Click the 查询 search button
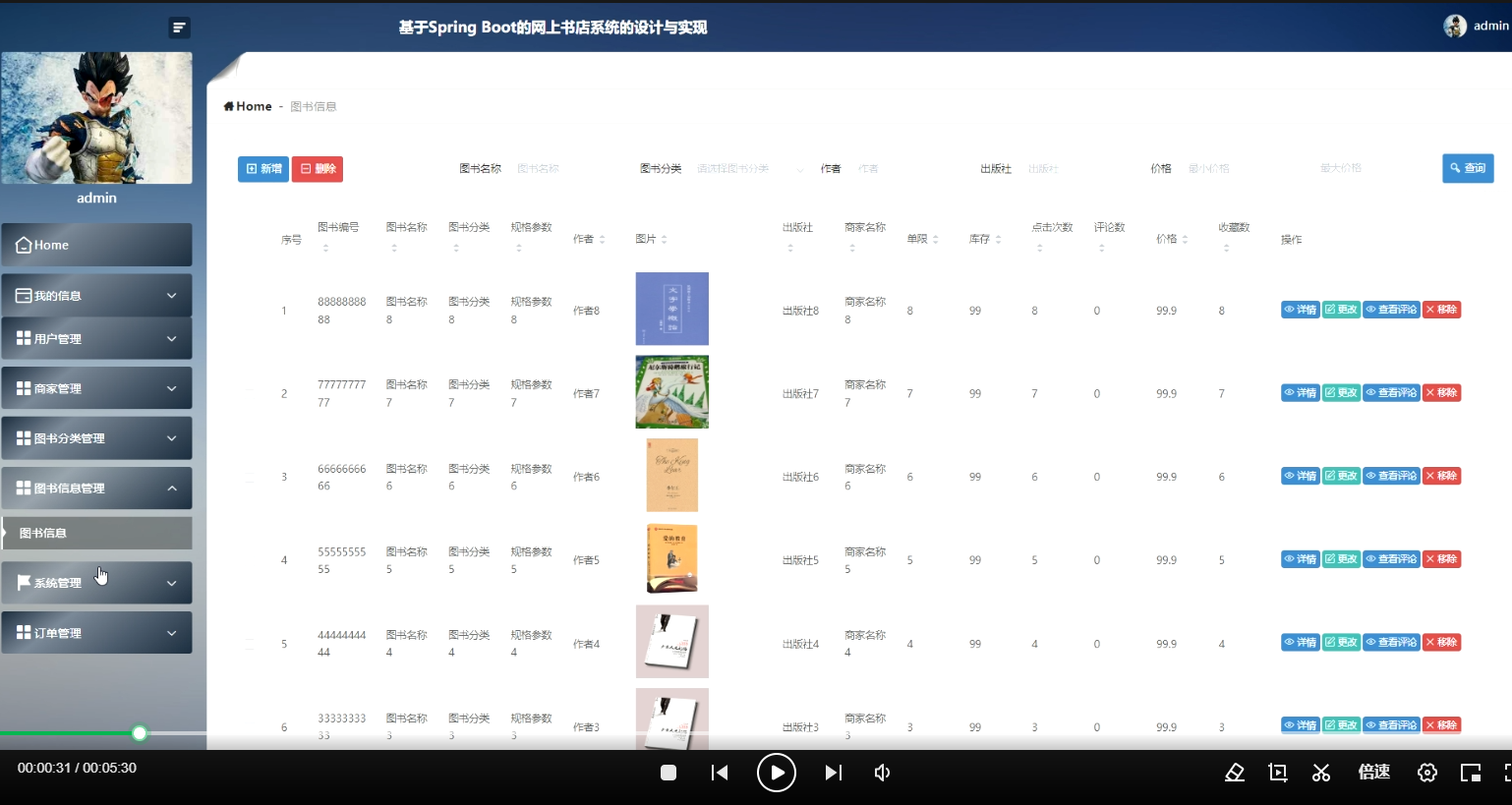 [x=1467, y=168]
